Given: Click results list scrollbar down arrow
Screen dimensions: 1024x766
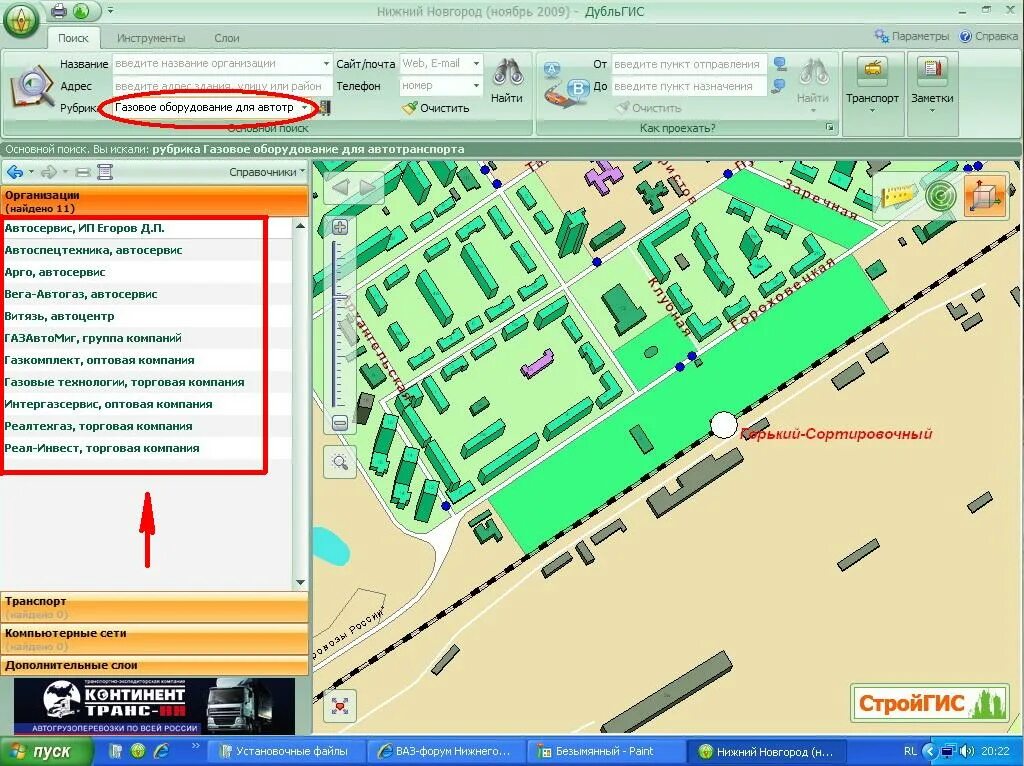Looking at the screenshot, I should point(300,582).
